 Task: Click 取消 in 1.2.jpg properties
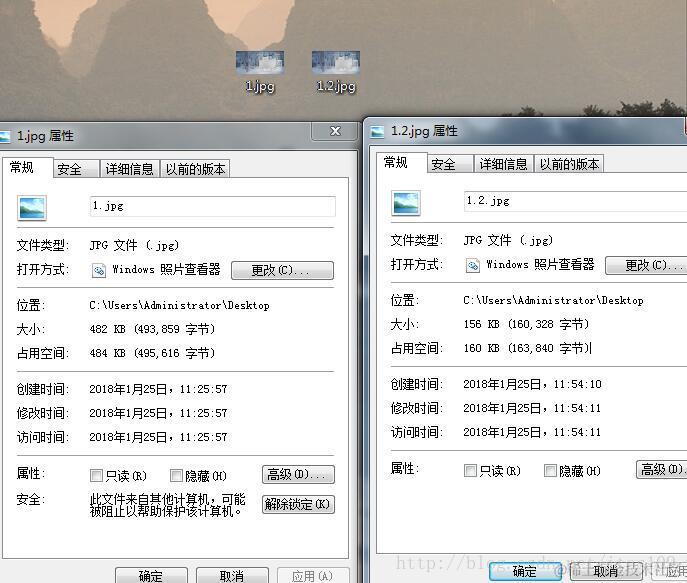606,572
